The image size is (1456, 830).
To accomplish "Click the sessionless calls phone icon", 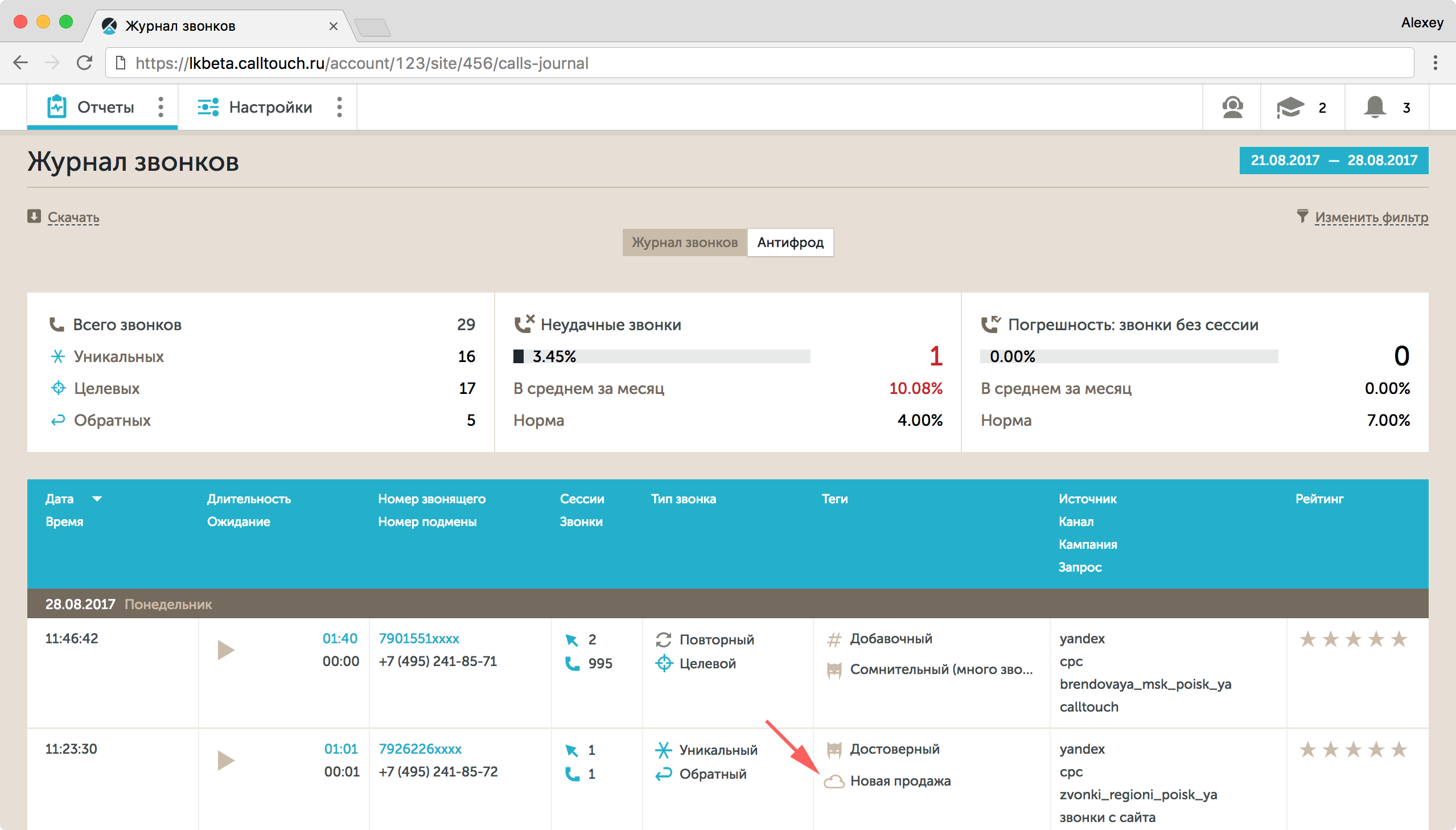I will click(x=991, y=323).
